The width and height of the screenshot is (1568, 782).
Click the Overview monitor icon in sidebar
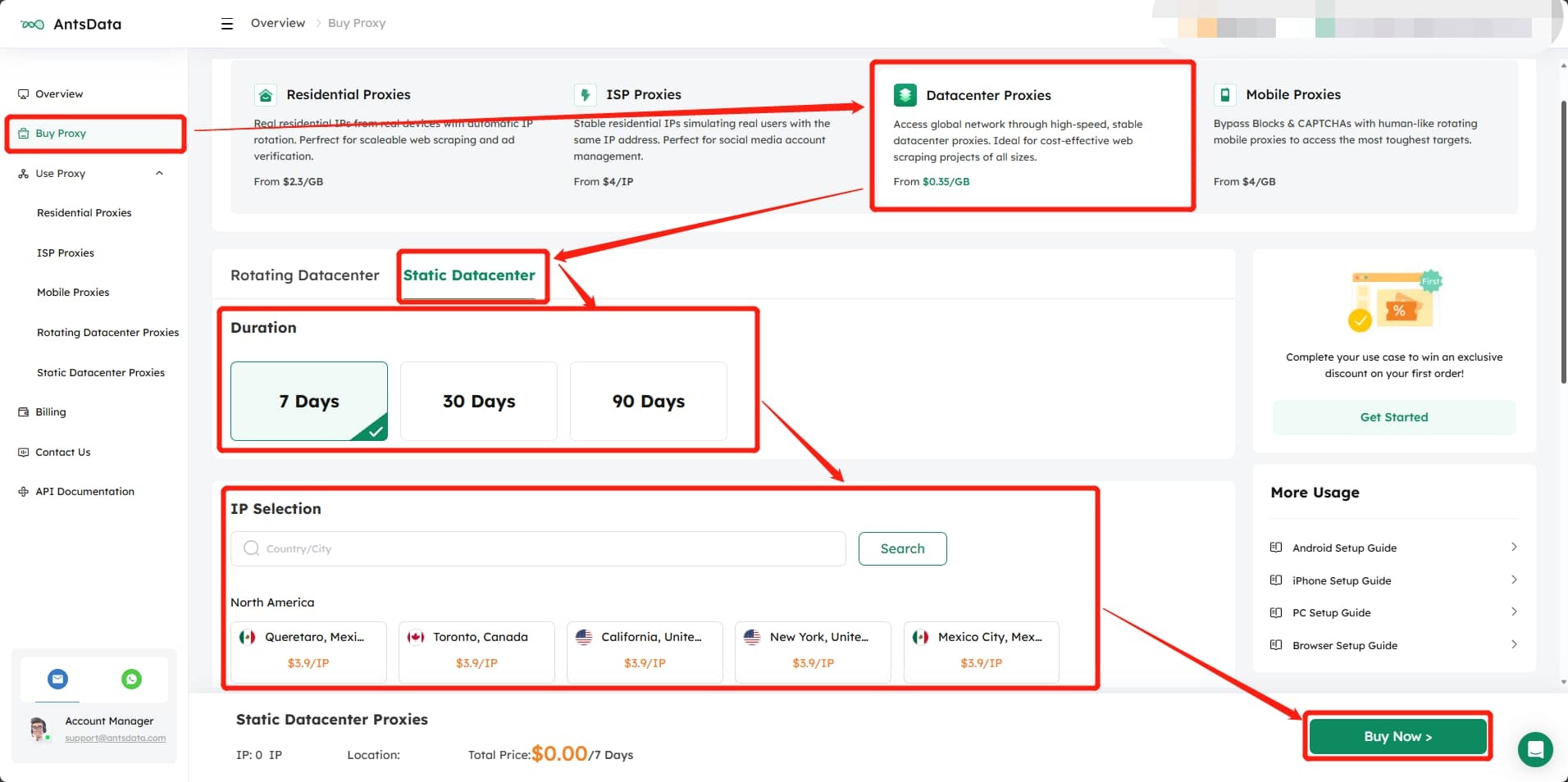[24, 94]
